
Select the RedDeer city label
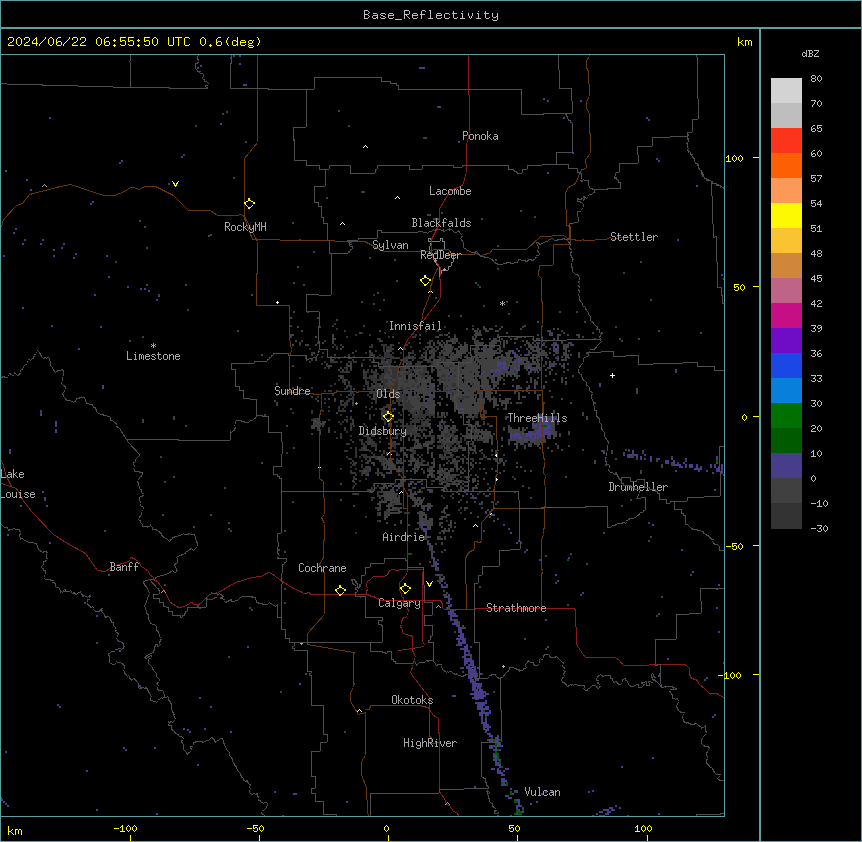[x=440, y=255]
